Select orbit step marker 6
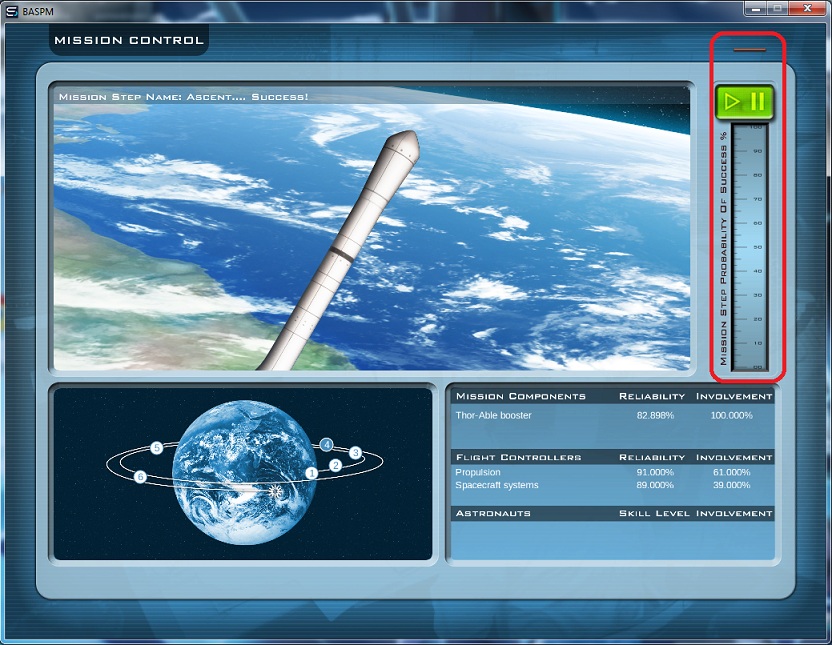832x645 pixels. (x=140, y=477)
